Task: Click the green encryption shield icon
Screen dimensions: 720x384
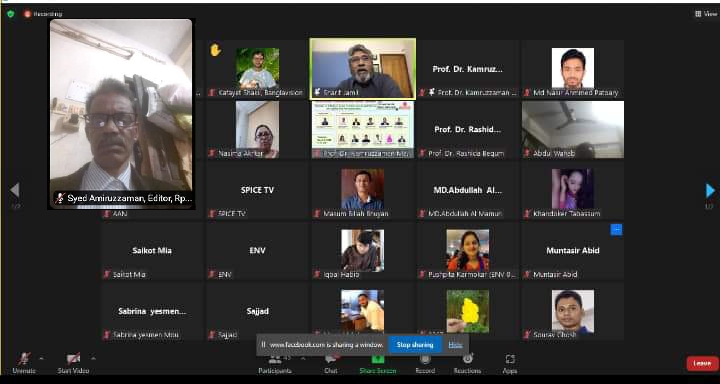Action: [11, 14]
